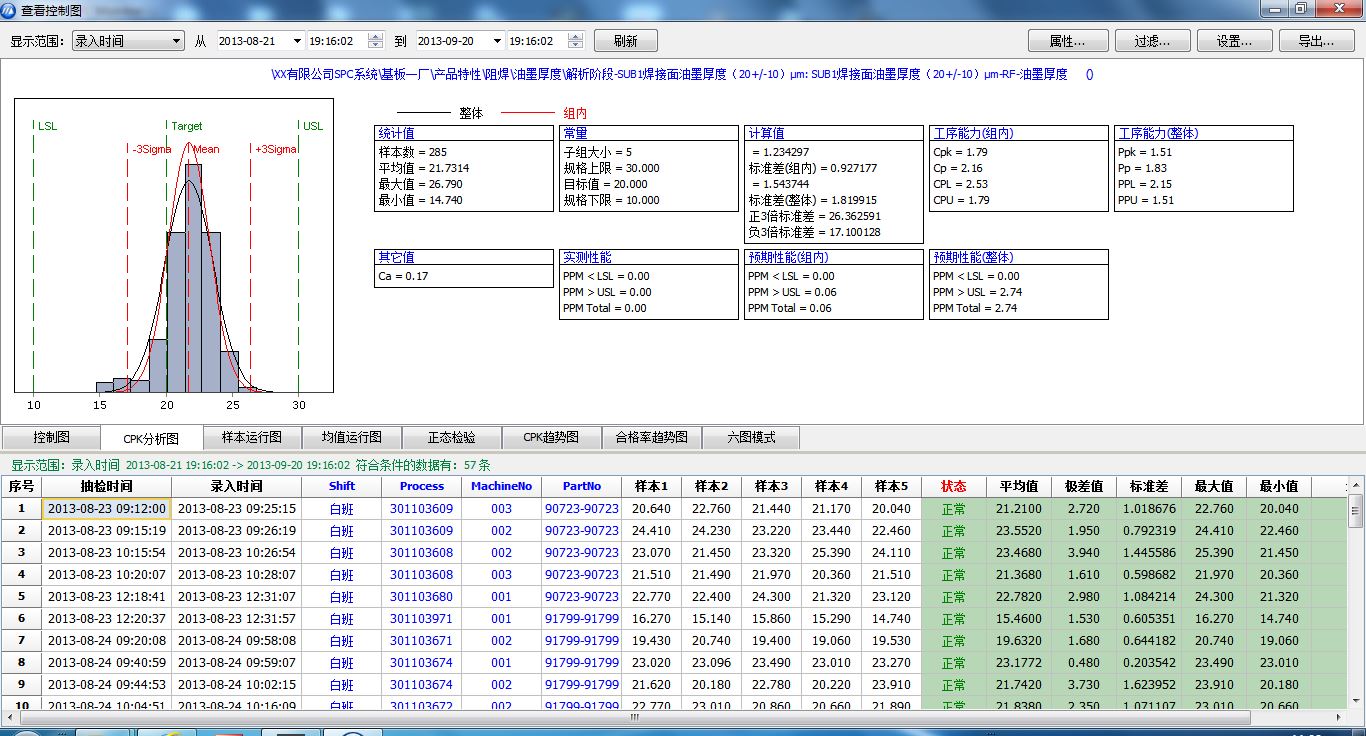
Task: Click the Ppk = 1.51 value
Action: click(x=1144, y=152)
